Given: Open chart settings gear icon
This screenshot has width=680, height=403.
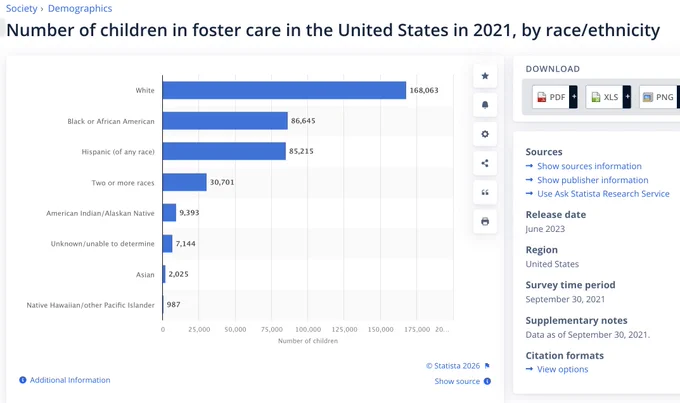Looking at the screenshot, I should pos(485,134).
